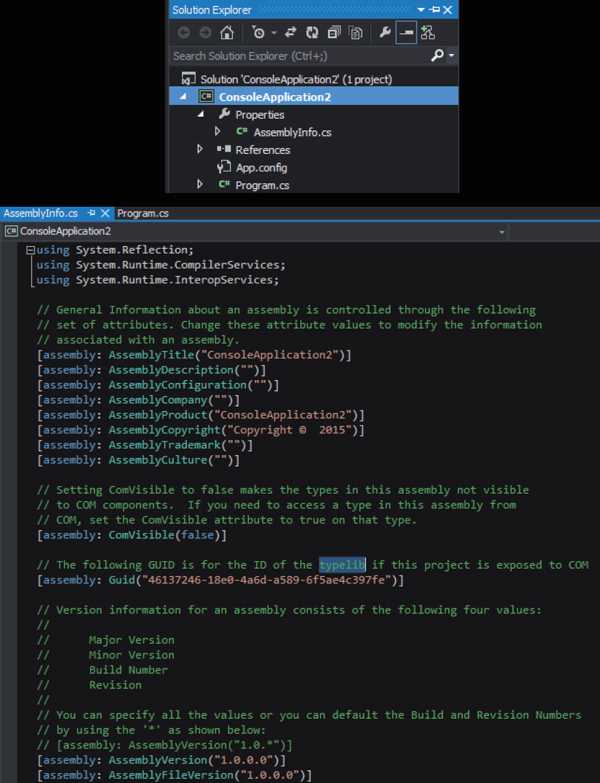Click the AssemblyVersion("1.0.0.0") line

click(161, 760)
